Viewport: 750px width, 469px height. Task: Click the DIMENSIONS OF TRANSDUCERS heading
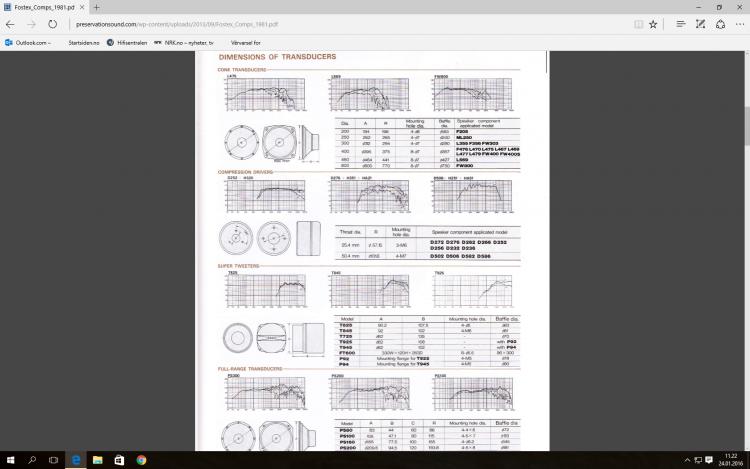click(277, 57)
